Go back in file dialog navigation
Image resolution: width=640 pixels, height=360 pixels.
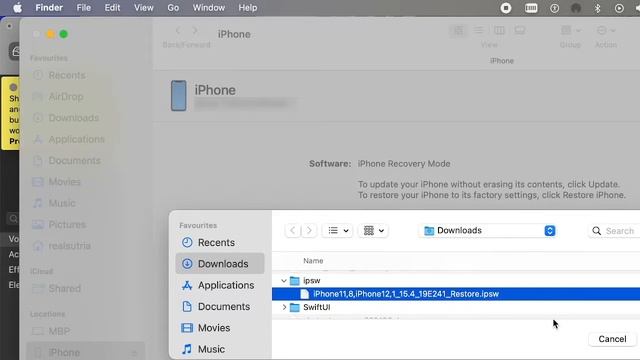(293, 231)
